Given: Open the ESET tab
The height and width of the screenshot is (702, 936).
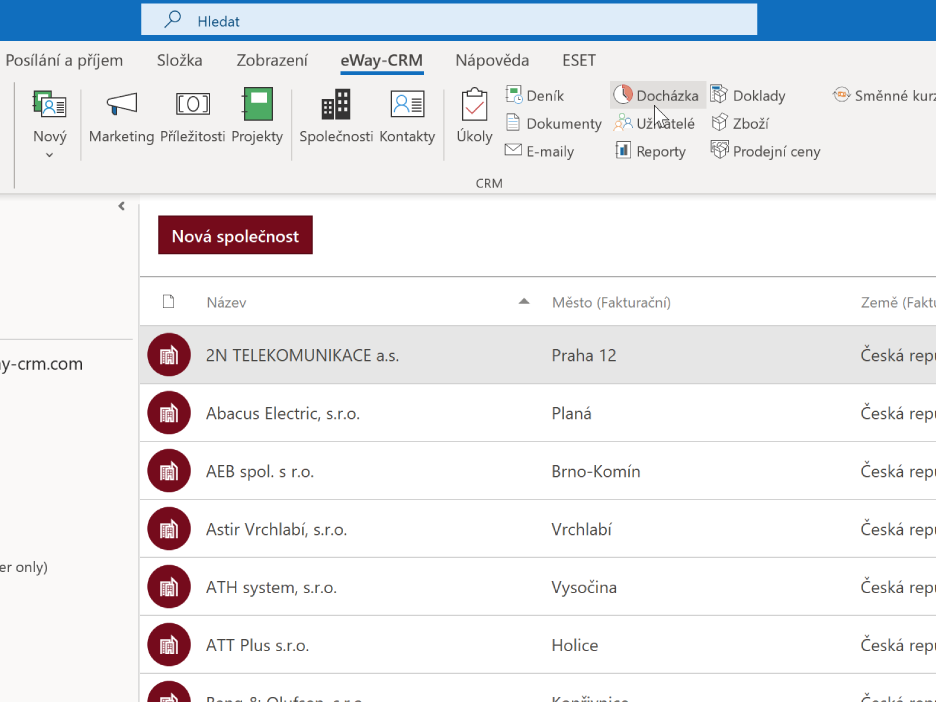Looking at the screenshot, I should [x=579, y=60].
